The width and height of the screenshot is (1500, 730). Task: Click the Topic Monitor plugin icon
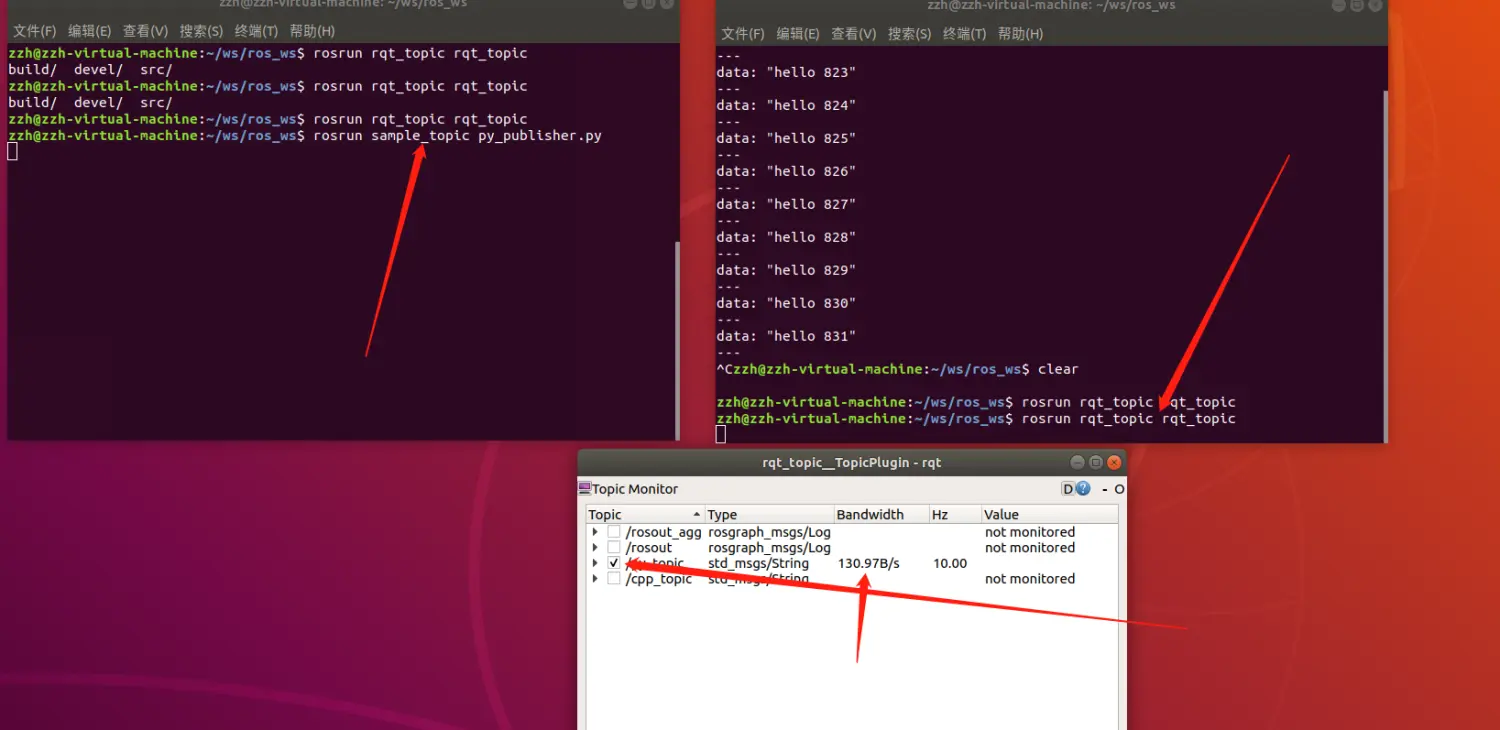[585, 489]
